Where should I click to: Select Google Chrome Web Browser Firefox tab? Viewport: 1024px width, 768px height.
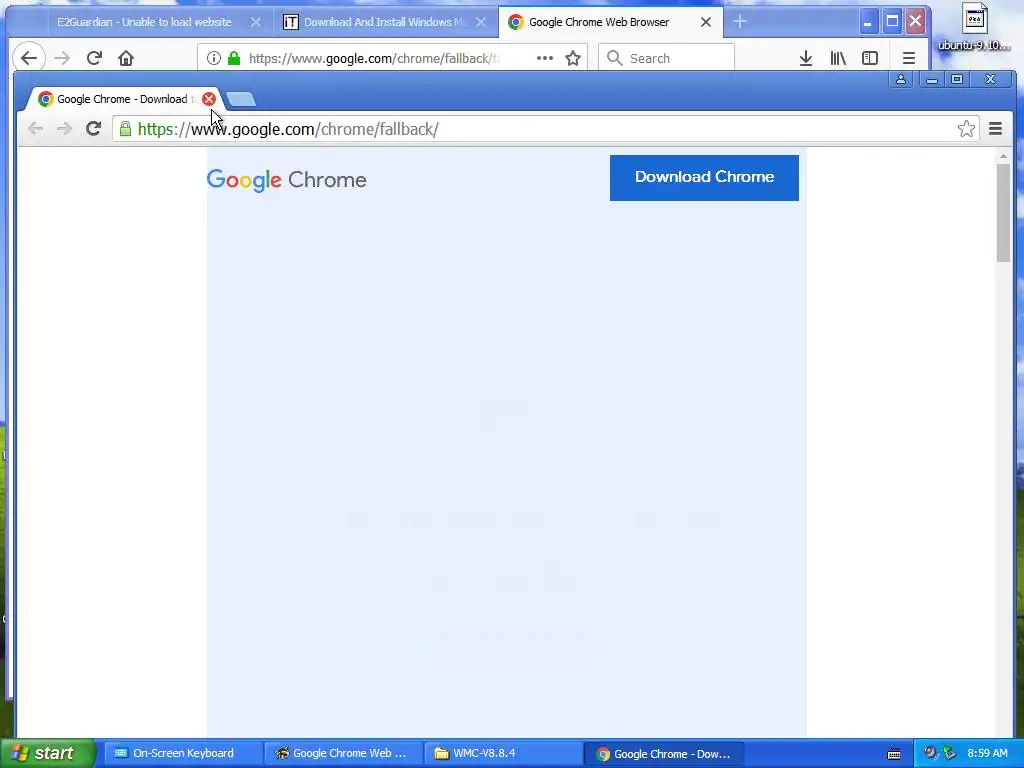pyautogui.click(x=599, y=22)
